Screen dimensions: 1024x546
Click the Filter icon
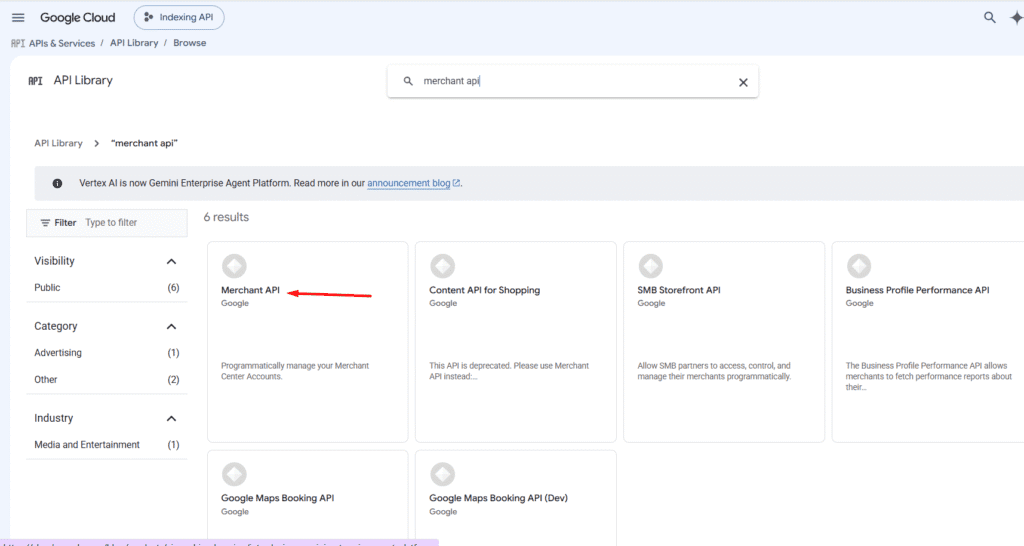click(45, 223)
